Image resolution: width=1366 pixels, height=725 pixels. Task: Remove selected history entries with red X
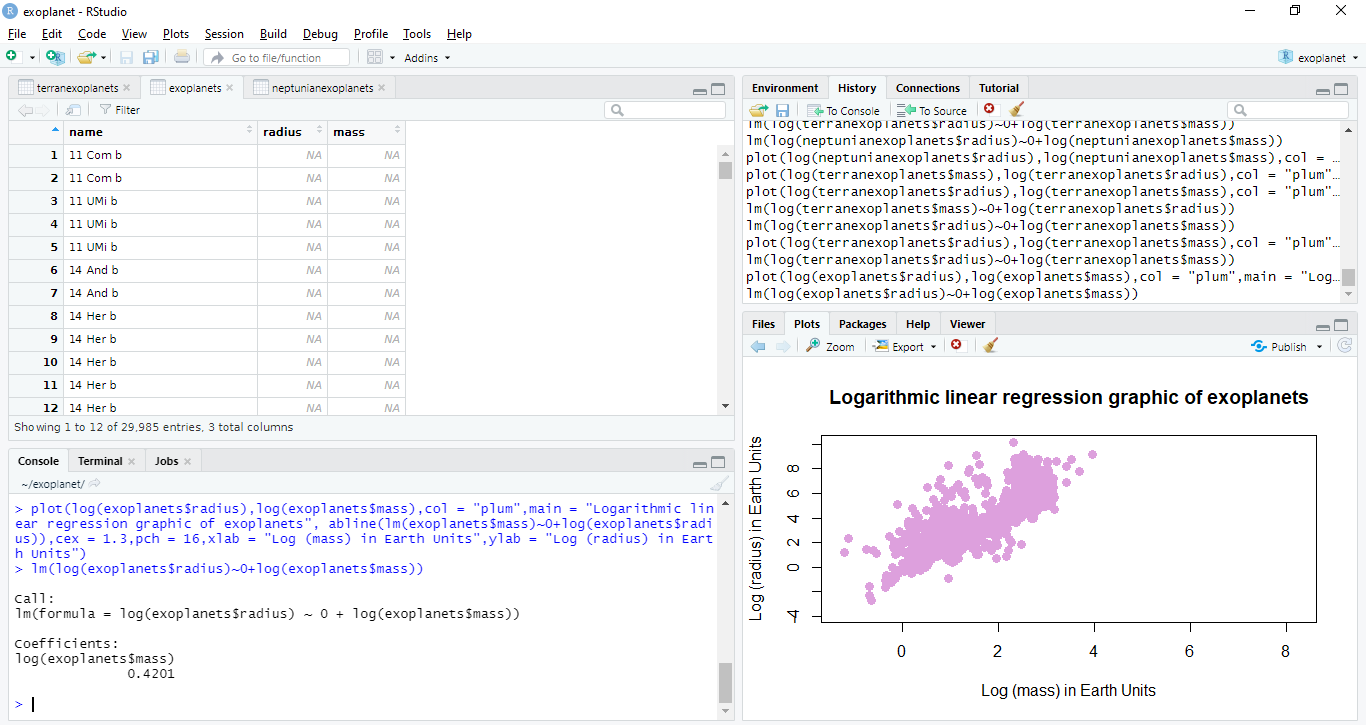tap(989, 109)
